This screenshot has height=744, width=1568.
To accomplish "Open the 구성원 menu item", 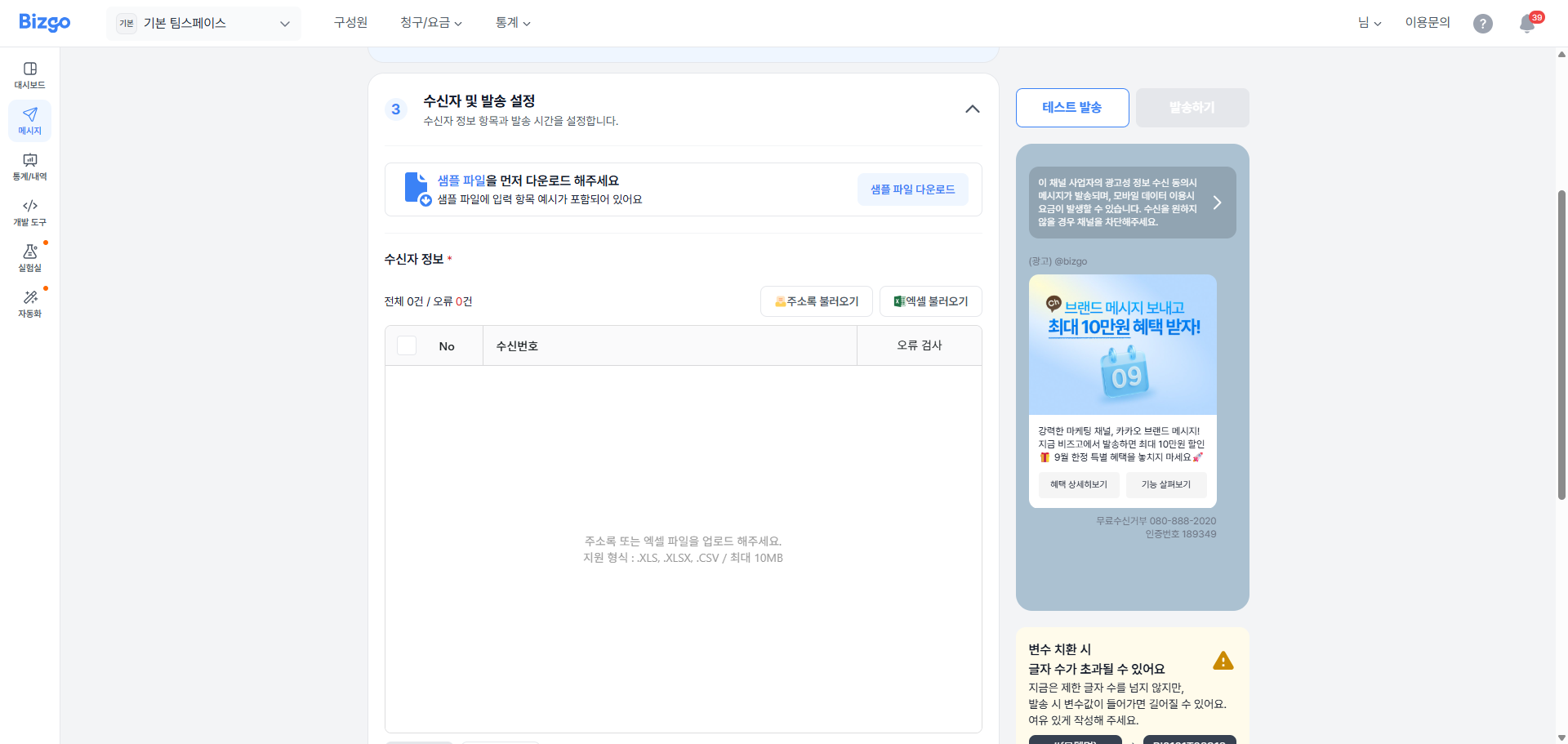I will pos(350,22).
